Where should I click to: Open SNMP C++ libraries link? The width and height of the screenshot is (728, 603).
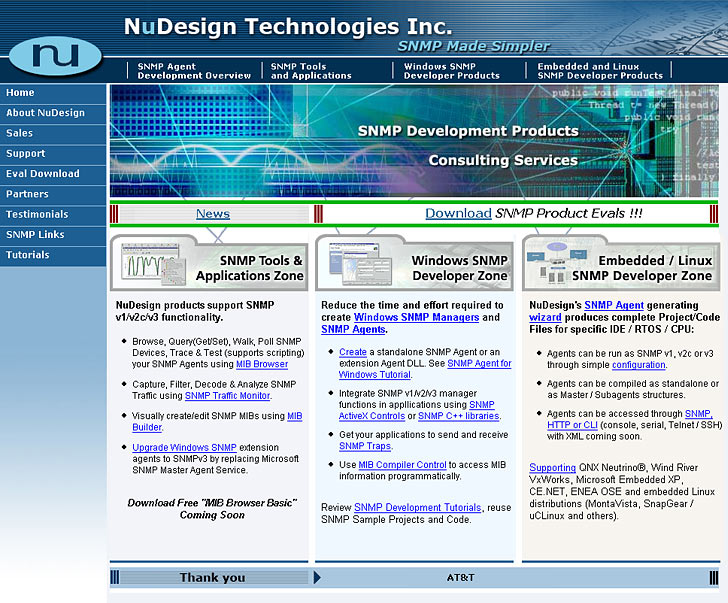(459, 416)
